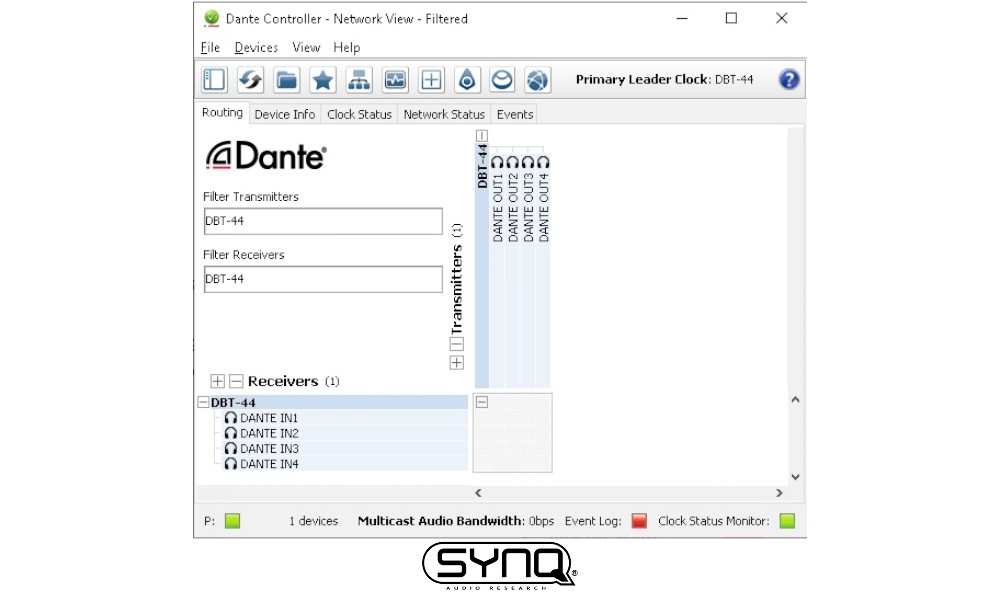1000x600 pixels.
Task: Switch to the Network Status tab
Action: click(444, 114)
